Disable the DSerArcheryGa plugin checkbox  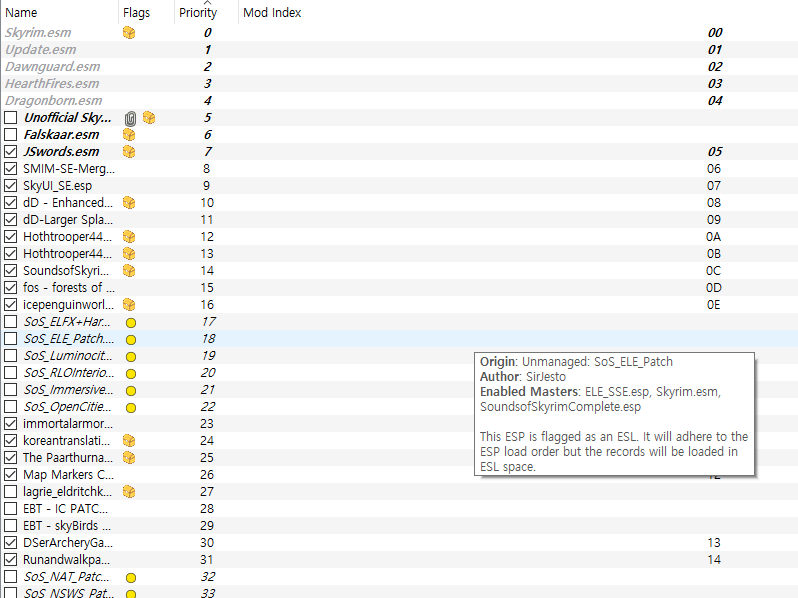pyautogui.click(x=11, y=543)
